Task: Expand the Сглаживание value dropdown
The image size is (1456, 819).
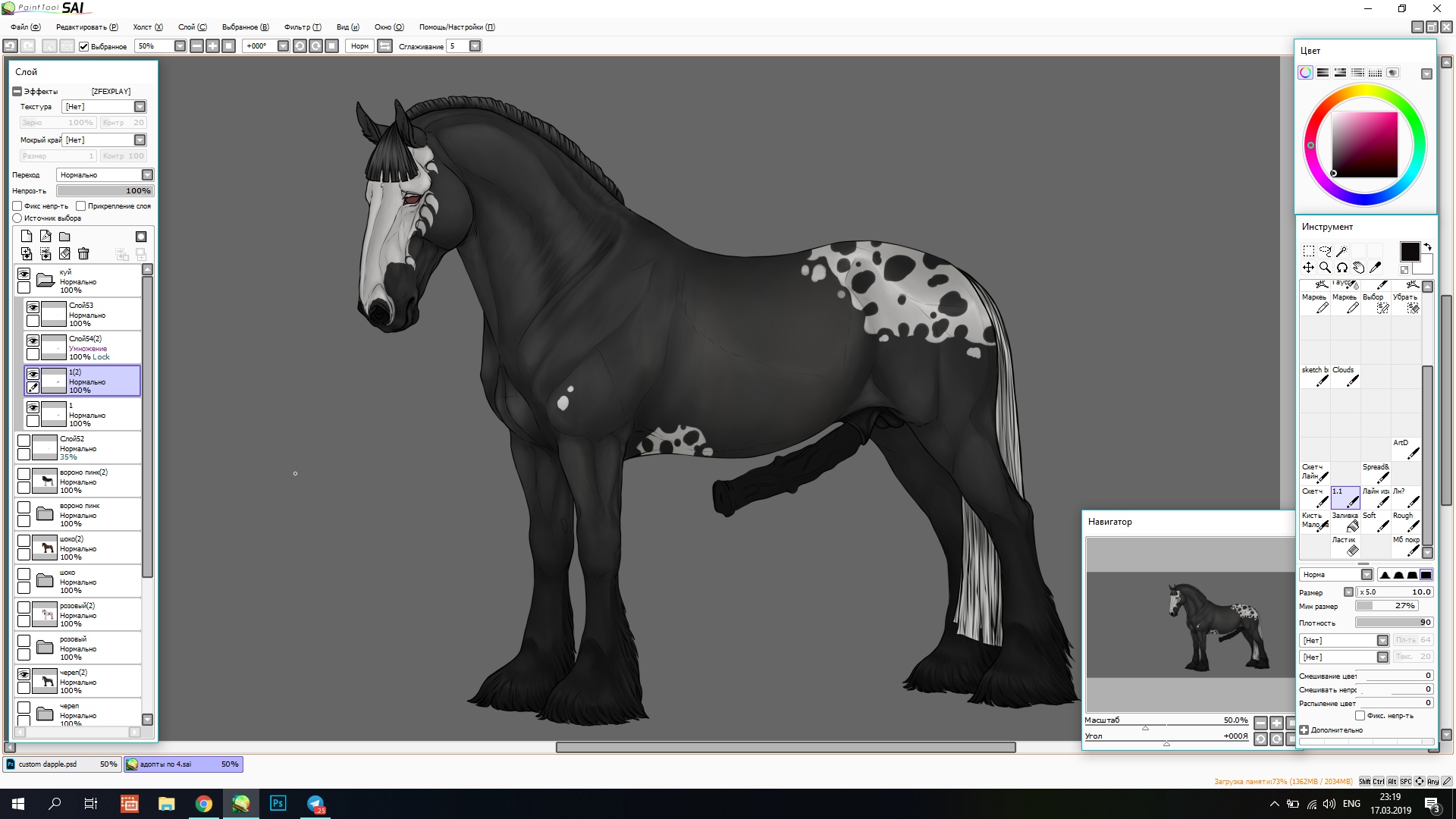Action: click(475, 46)
